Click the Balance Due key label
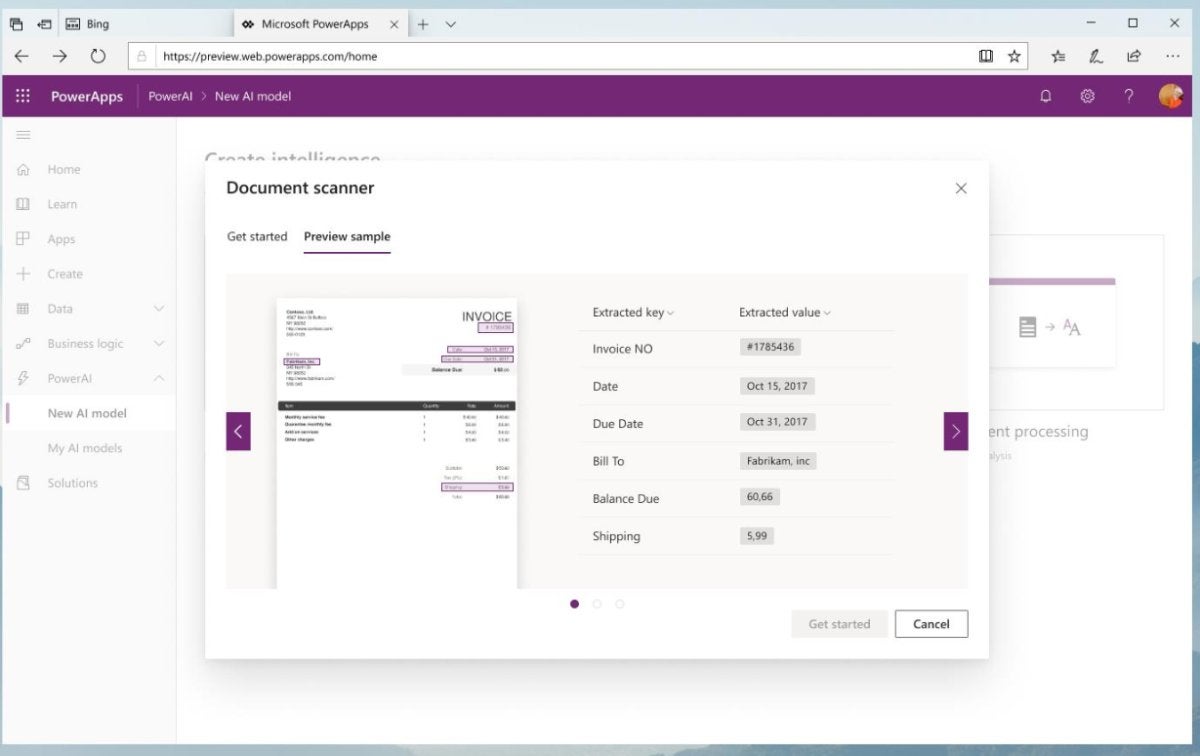1200x756 pixels. (626, 498)
